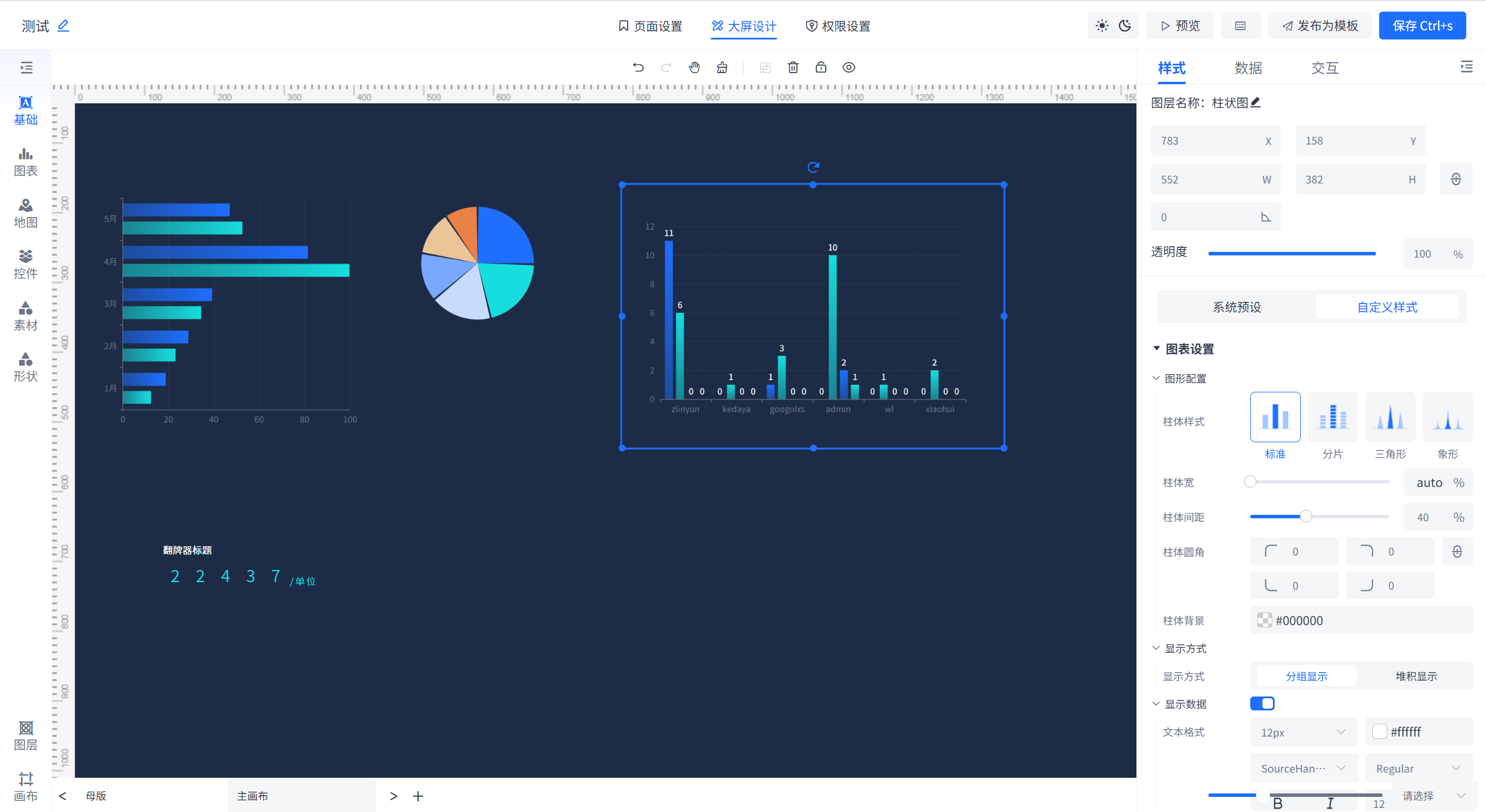Open the 素材 assets panel

pyautogui.click(x=26, y=316)
